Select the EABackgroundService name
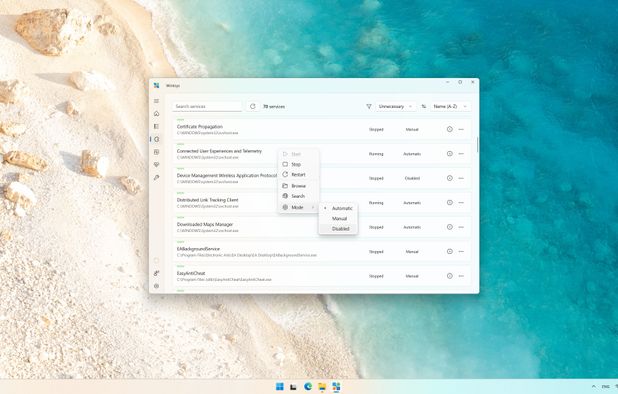Viewport: 618px width, 394px height. 198,249
